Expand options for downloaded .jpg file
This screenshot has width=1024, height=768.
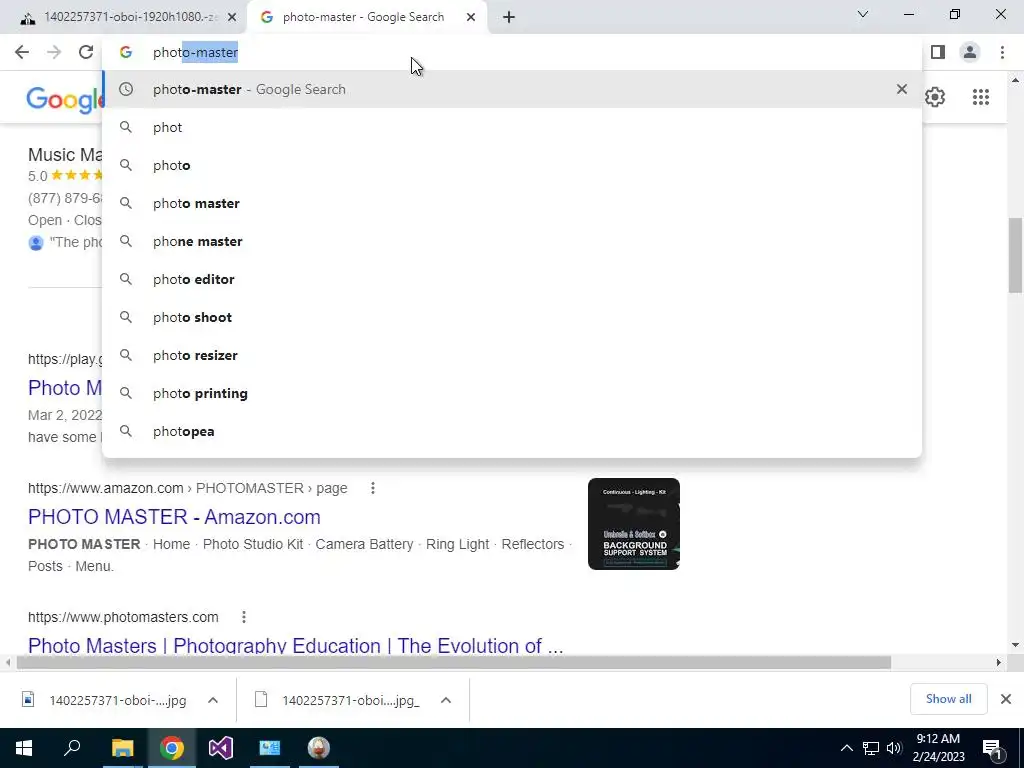point(213,700)
